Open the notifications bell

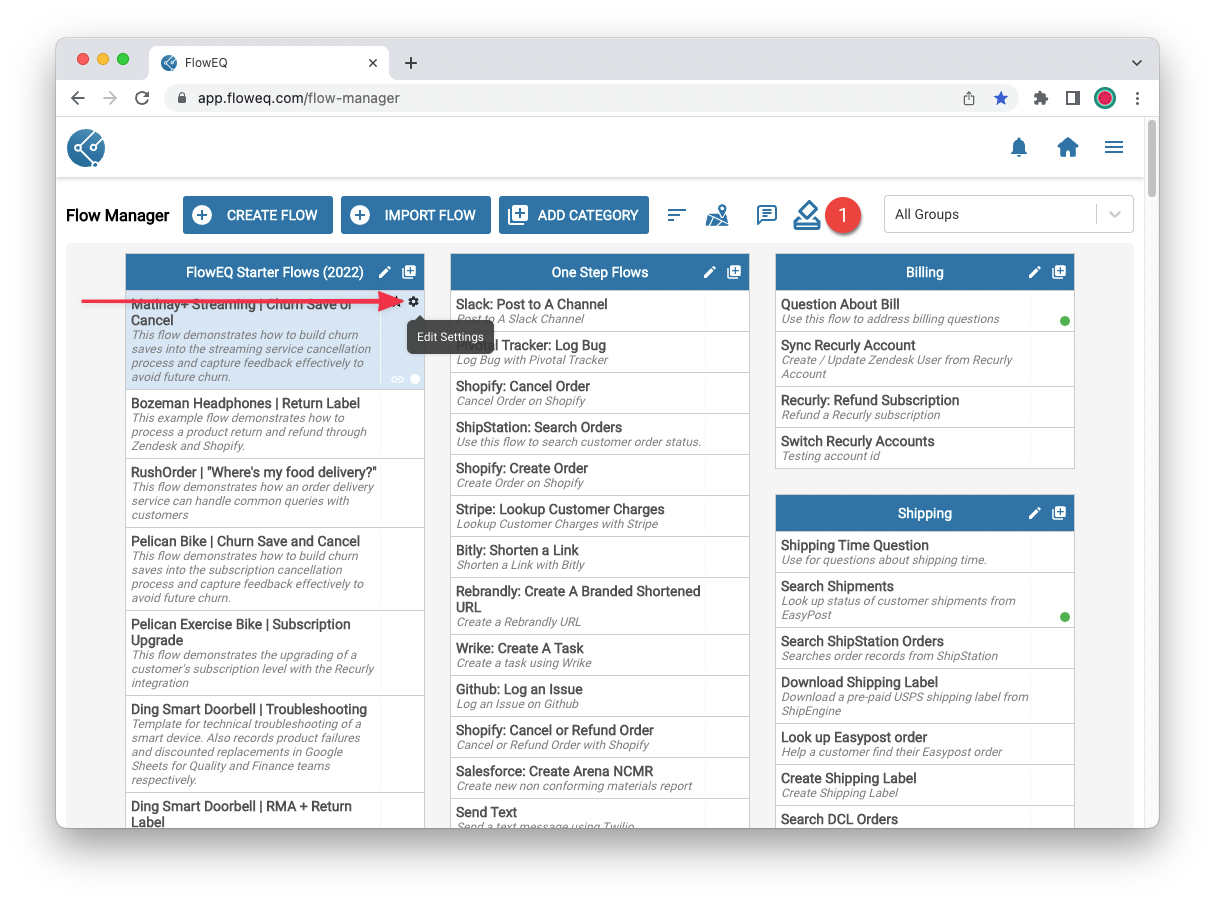[x=1019, y=148]
